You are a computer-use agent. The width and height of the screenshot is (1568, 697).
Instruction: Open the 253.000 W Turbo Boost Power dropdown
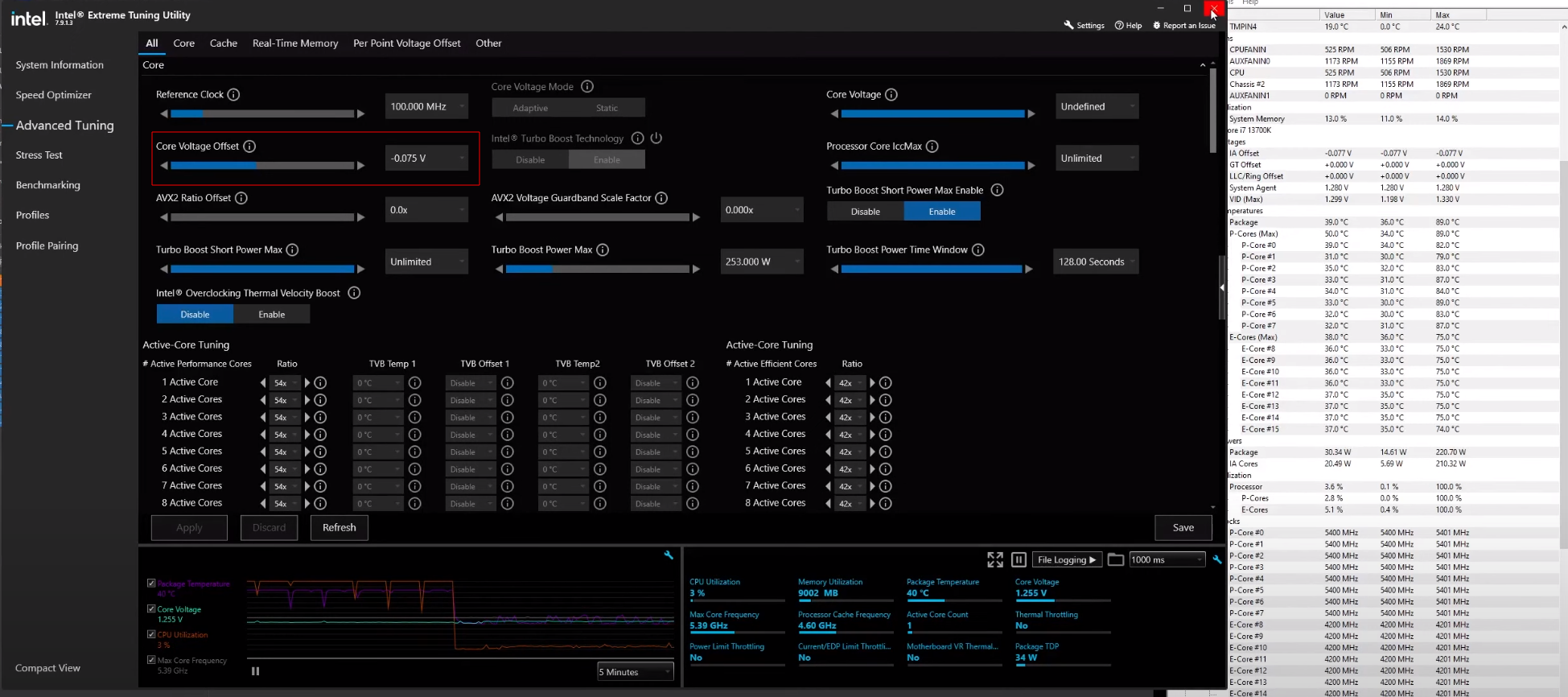pyautogui.click(x=762, y=262)
